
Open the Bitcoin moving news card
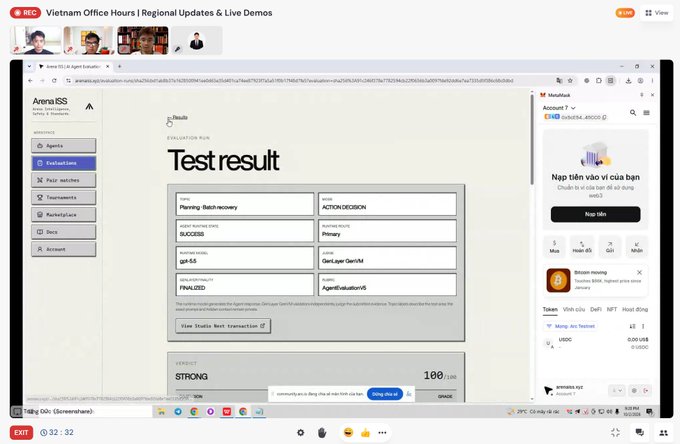point(595,280)
